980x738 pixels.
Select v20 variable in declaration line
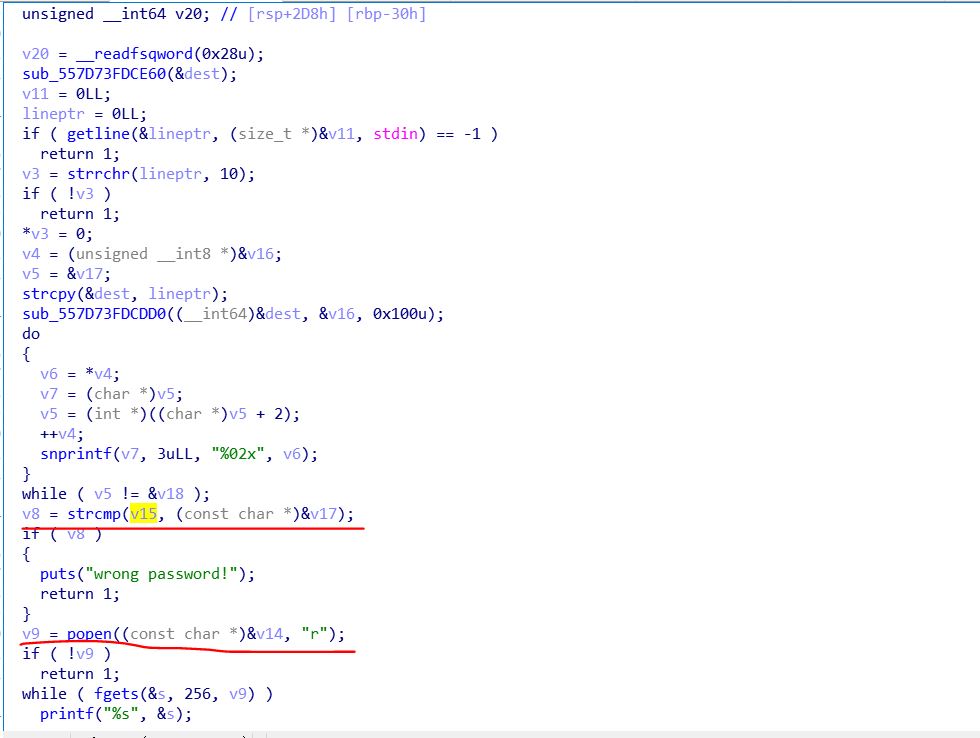pyautogui.click(x=188, y=14)
